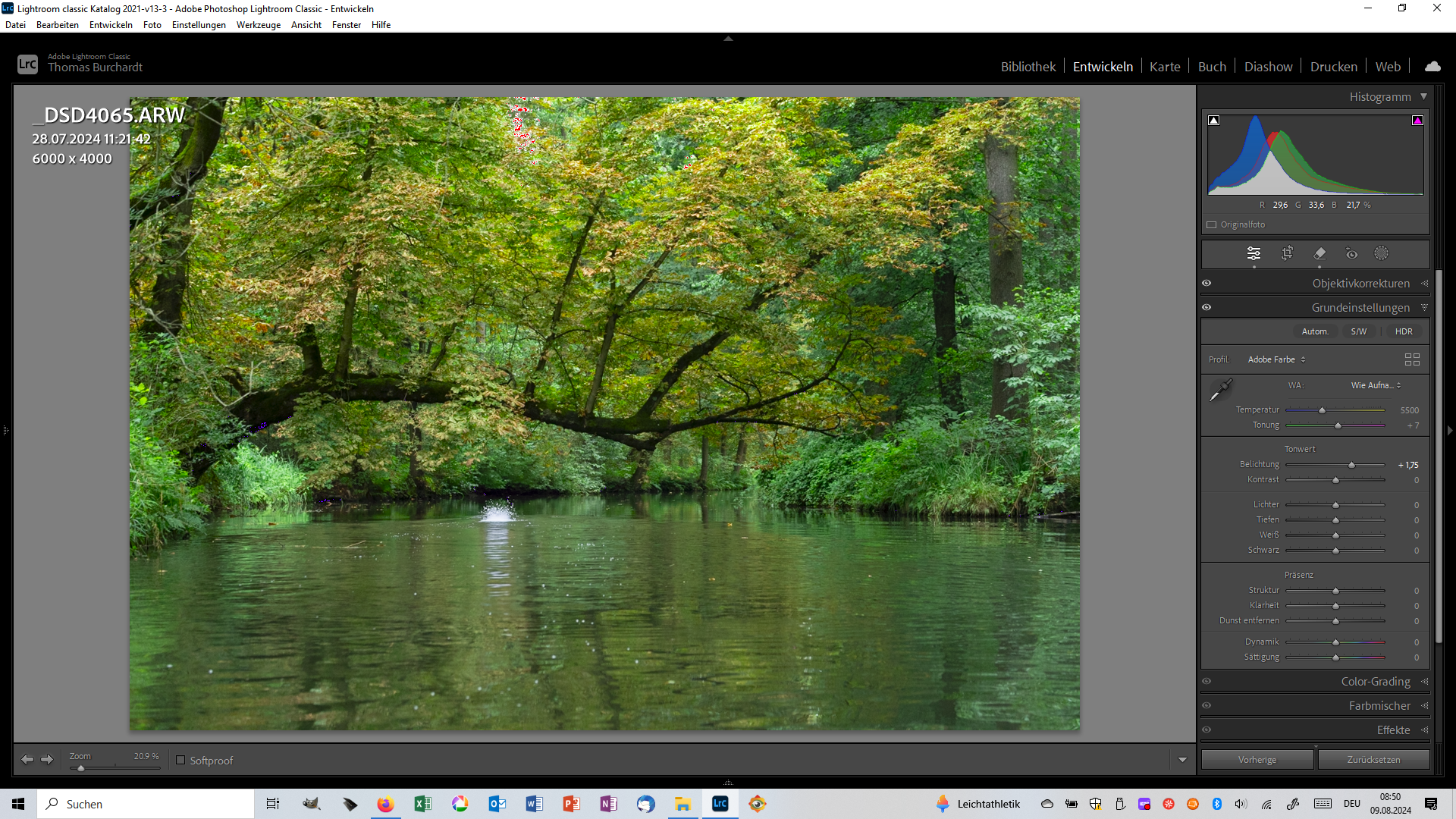Viewport: 1456px width, 819px height.
Task: Open the Red Eye correction tool
Action: (1351, 253)
